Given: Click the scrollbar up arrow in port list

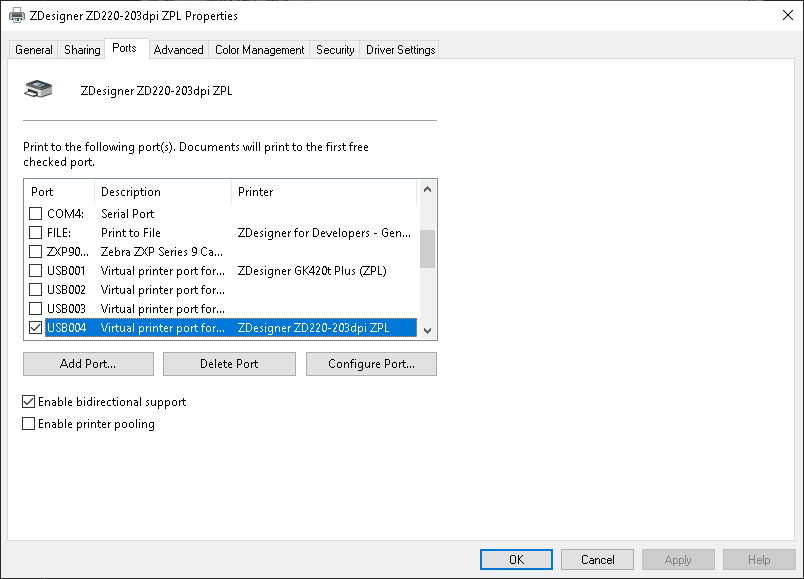Looking at the screenshot, I should (x=428, y=189).
